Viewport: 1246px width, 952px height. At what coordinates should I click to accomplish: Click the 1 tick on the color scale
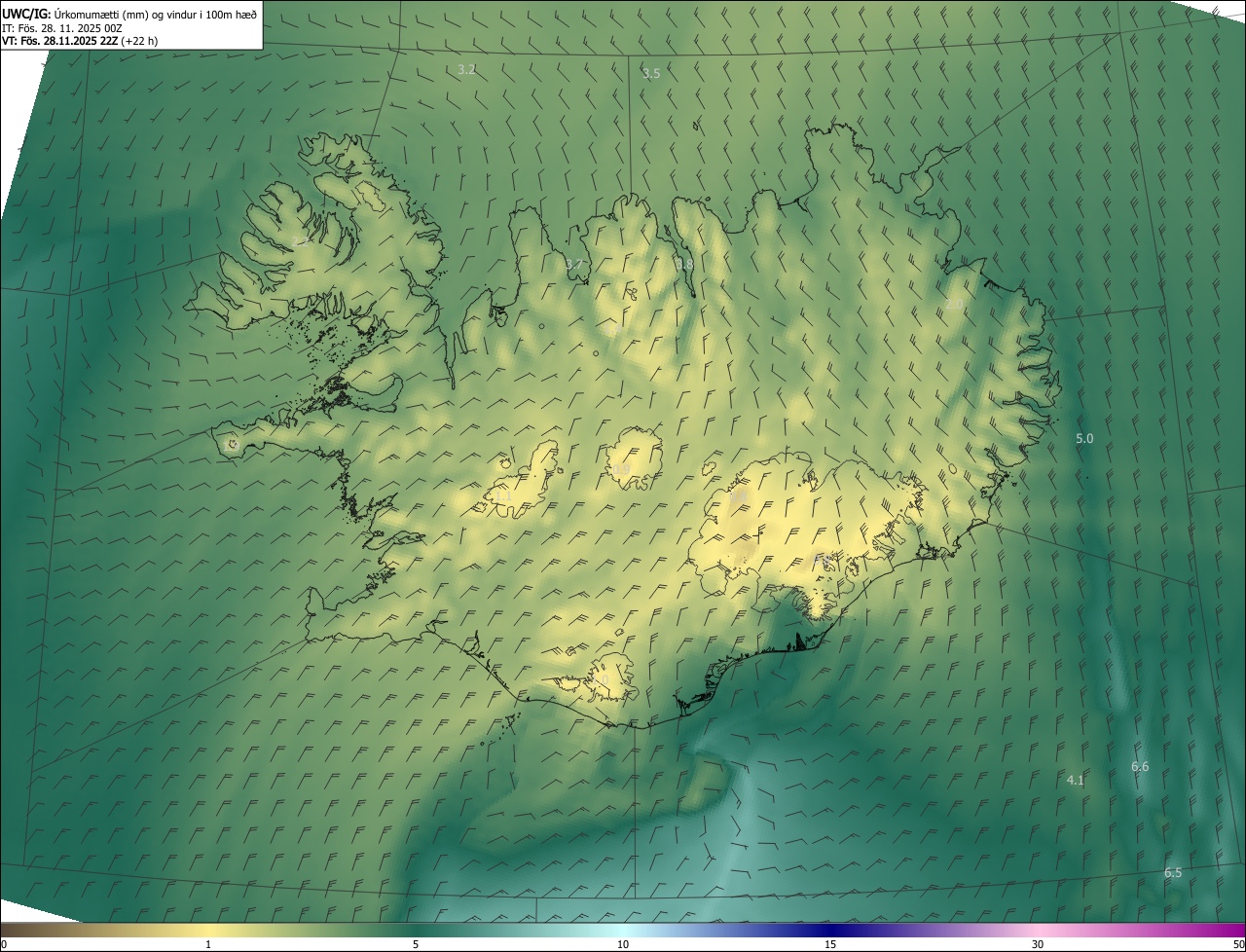tap(208, 944)
